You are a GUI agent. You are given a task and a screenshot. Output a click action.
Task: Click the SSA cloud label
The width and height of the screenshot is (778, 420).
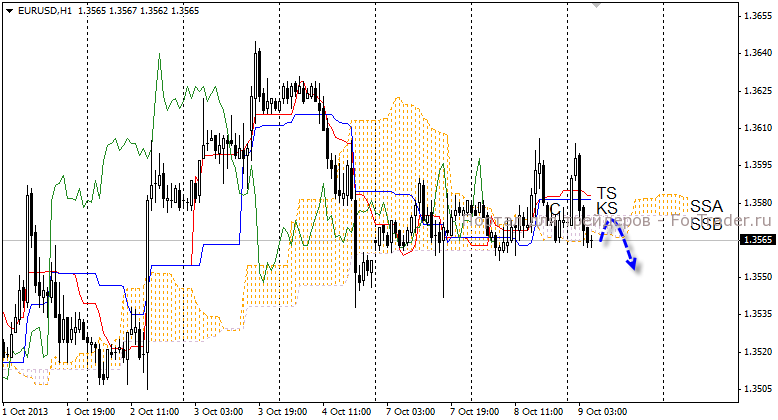pyautogui.click(x=706, y=207)
